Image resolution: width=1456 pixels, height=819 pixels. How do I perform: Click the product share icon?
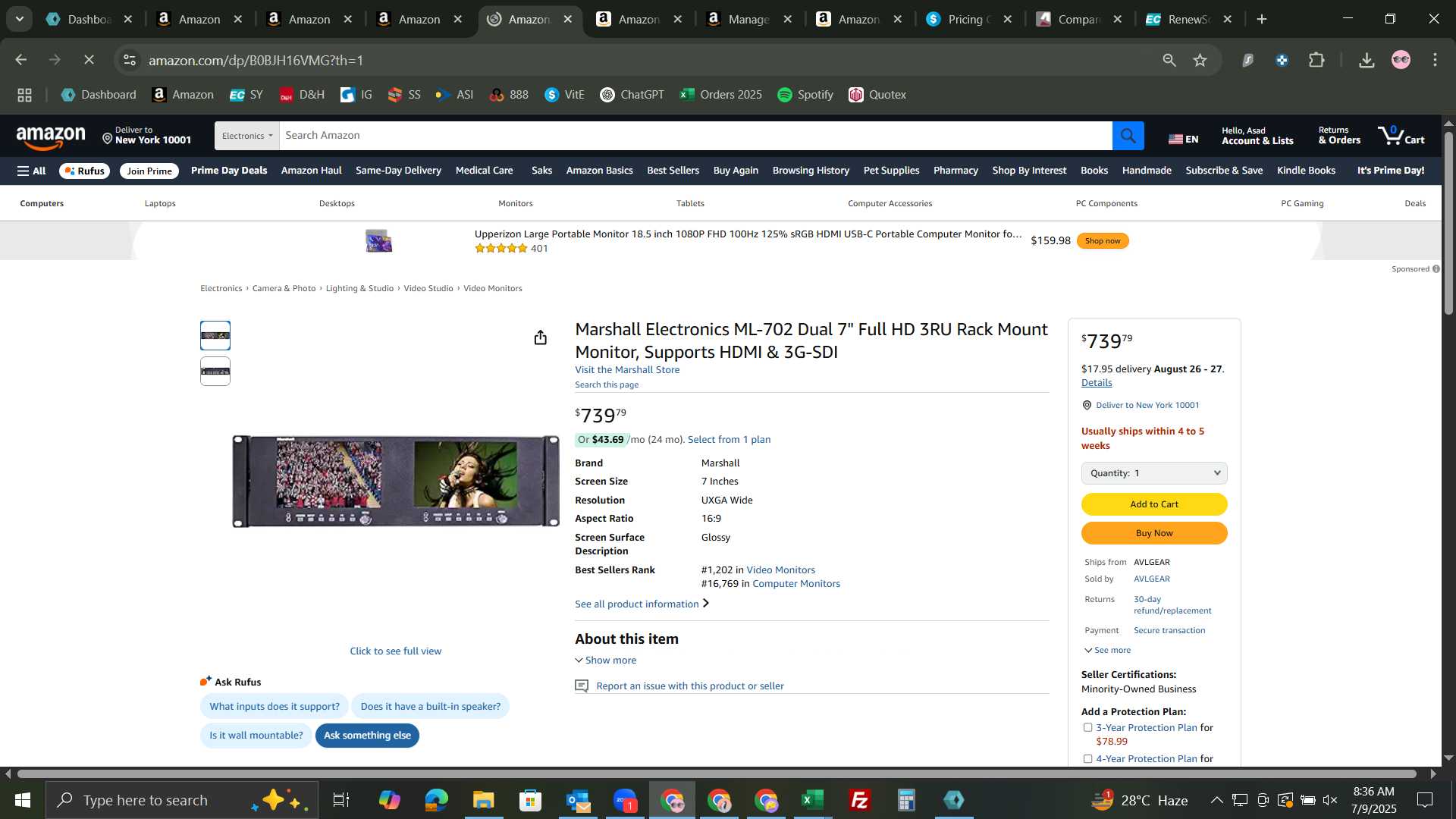click(x=540, y=337)
